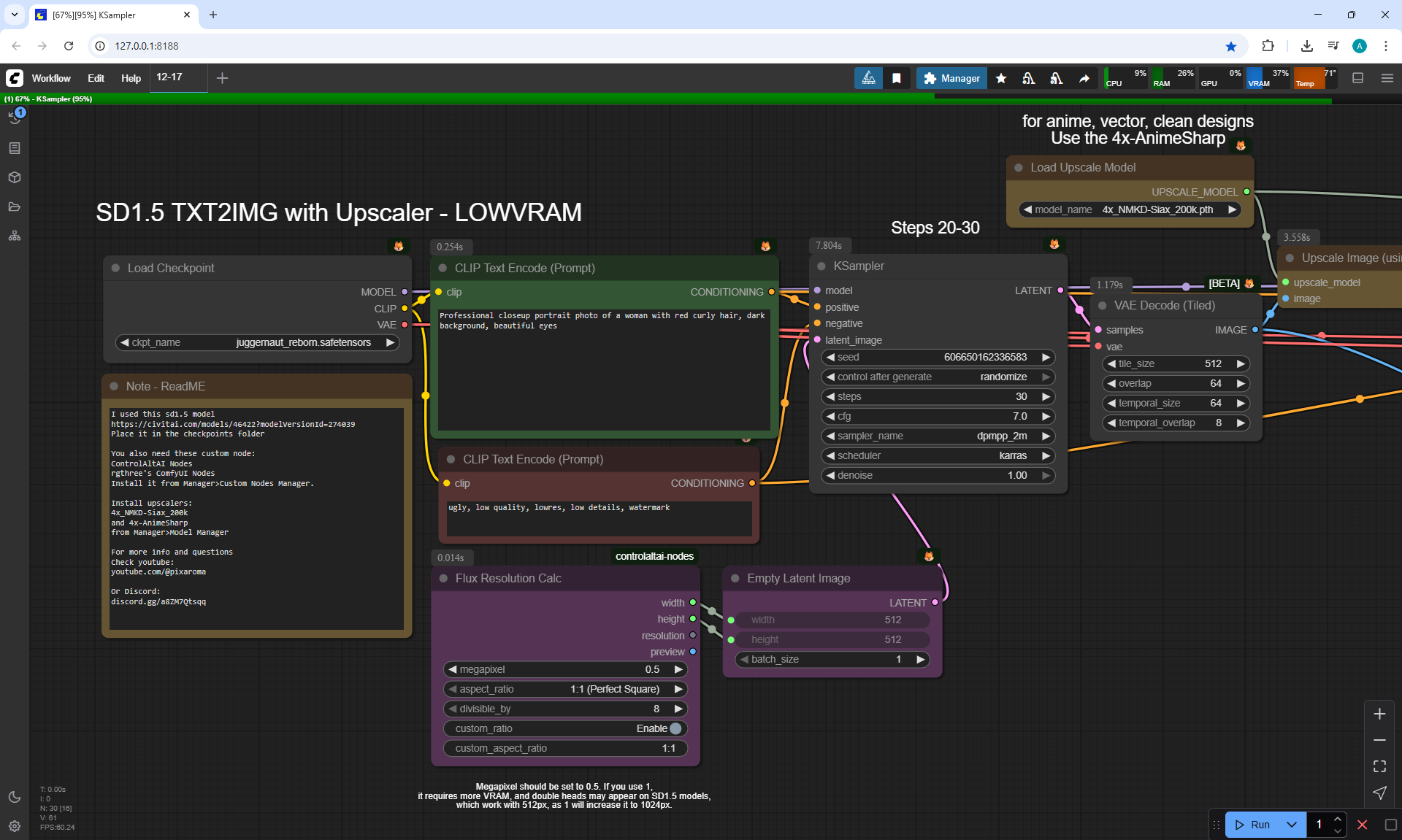Collapse the Load Checkpoint node via its dot
Image resolution: width=1402 pixels, height=840 pixels.
click(x=115, y=268)
